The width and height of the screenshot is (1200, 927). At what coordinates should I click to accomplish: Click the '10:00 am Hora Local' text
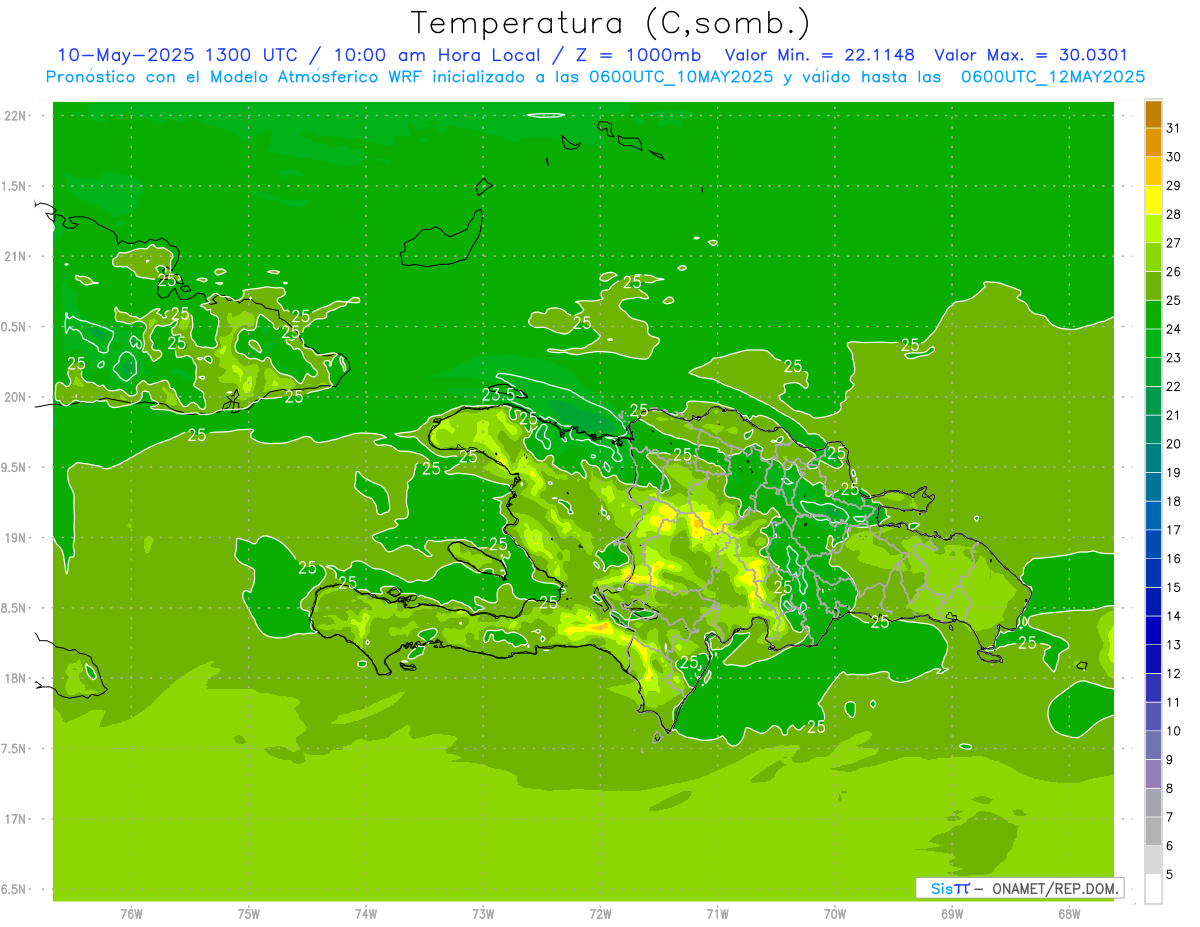[x=435, y=55]
